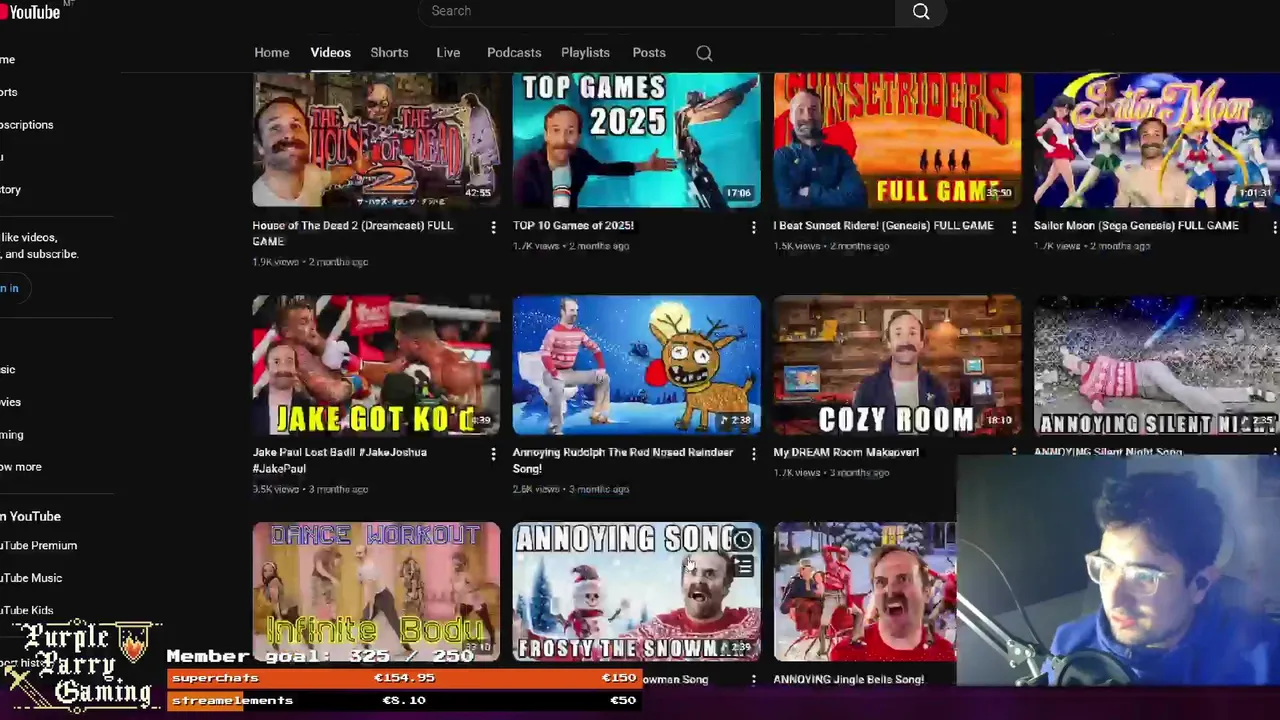The image size is (1280, 720).
Task: Open Home in the left sidebar
Action: pos(8,60)
